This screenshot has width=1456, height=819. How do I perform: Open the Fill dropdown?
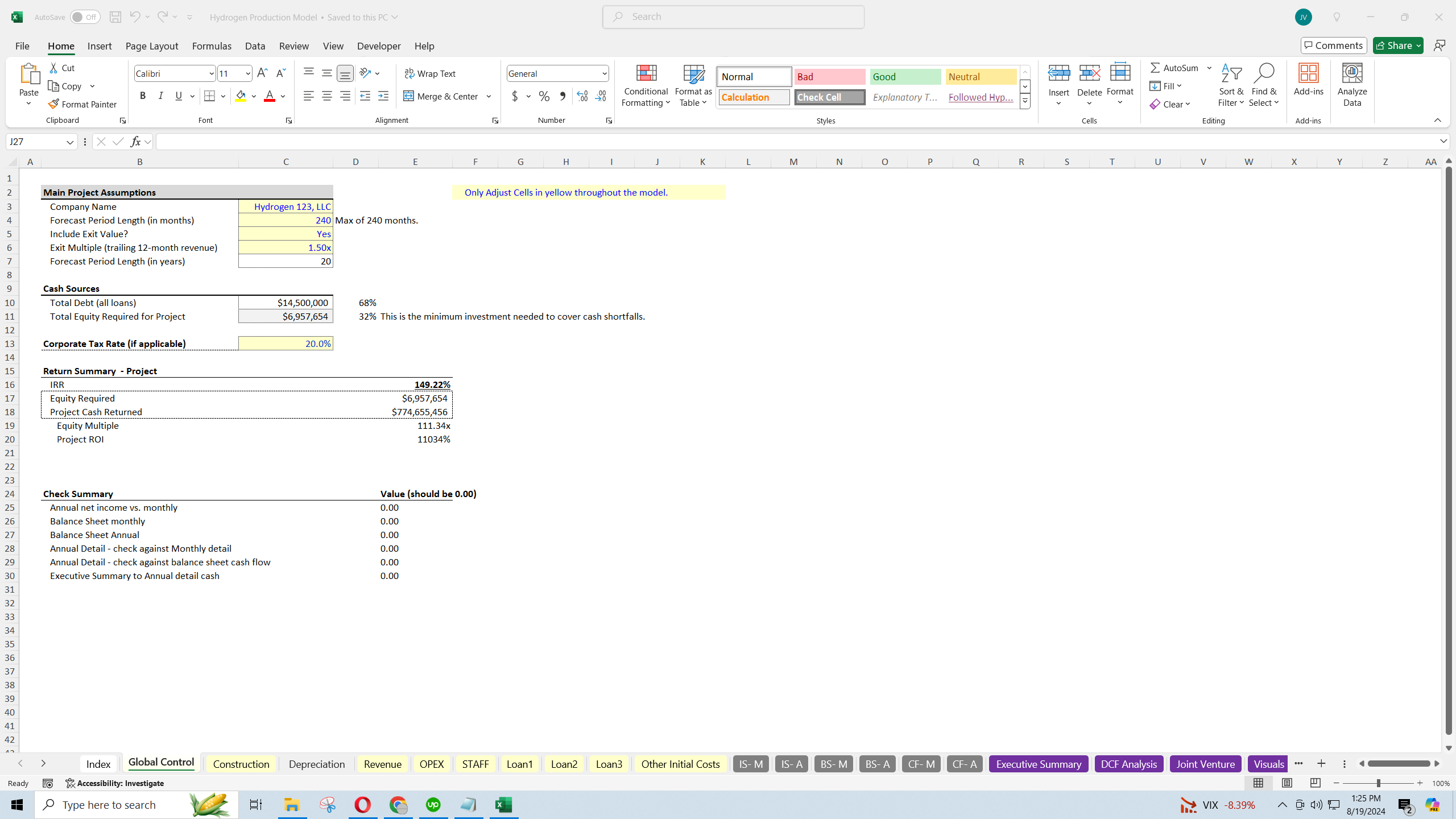coord(1166,86)
